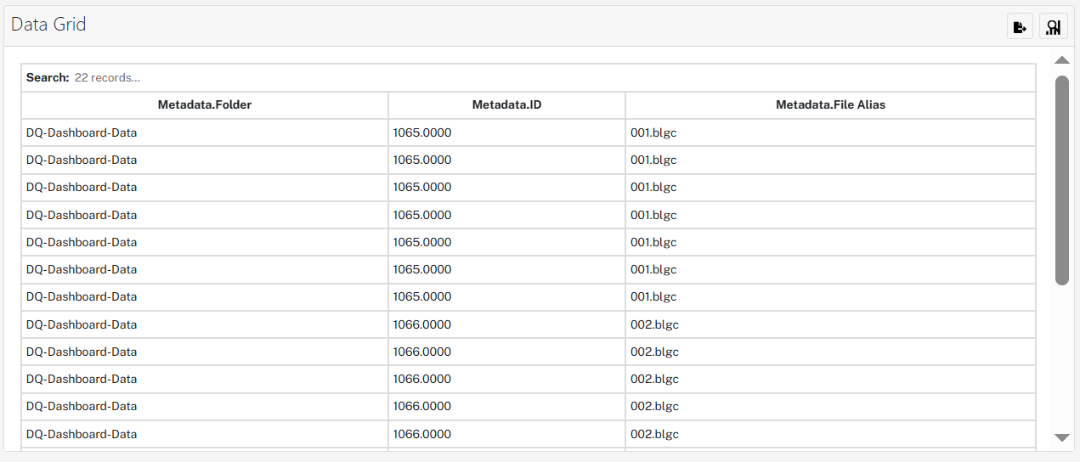Select the first 1065.0000 ID cell

(507, 133)
